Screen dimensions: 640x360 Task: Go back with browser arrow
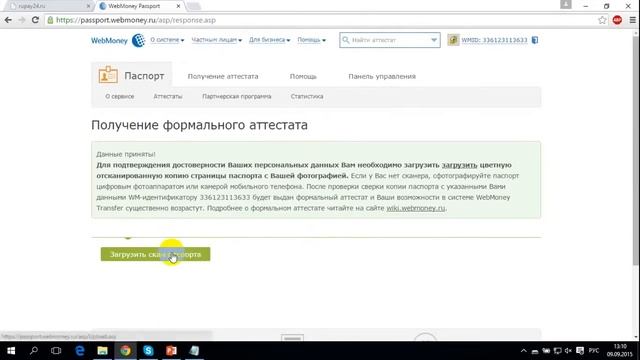(8, 20)
